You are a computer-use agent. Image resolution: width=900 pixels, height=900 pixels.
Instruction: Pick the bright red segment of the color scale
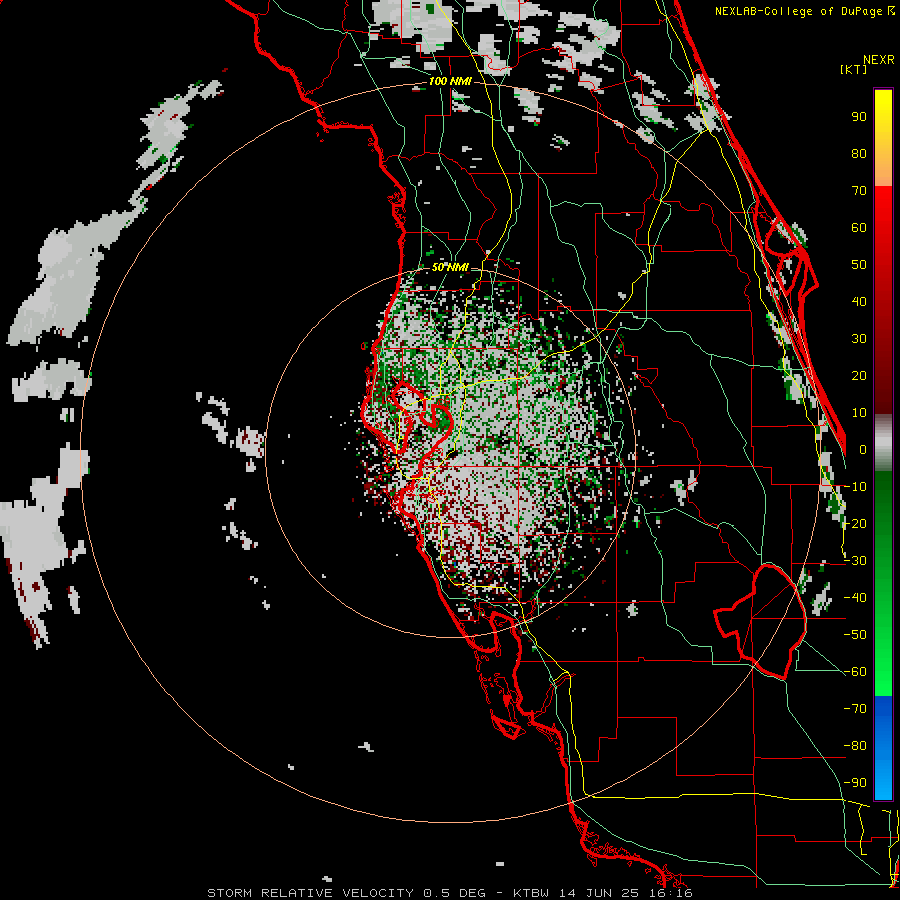coord(883,224)
